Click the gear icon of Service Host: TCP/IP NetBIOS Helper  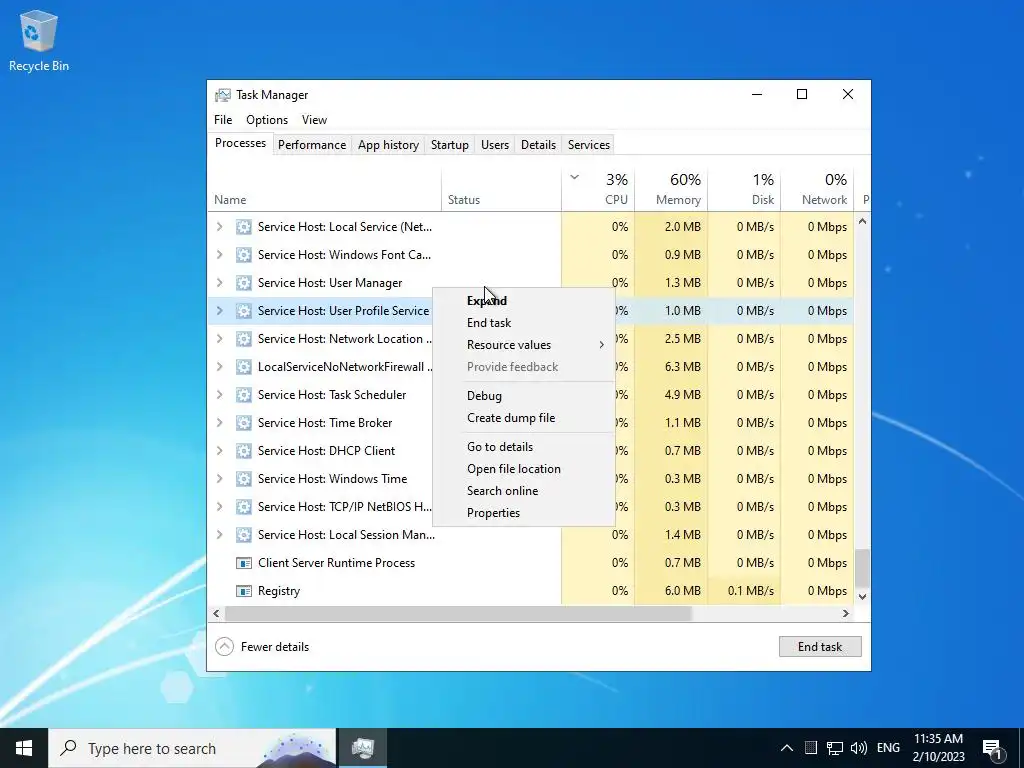[x=244, y=507]
